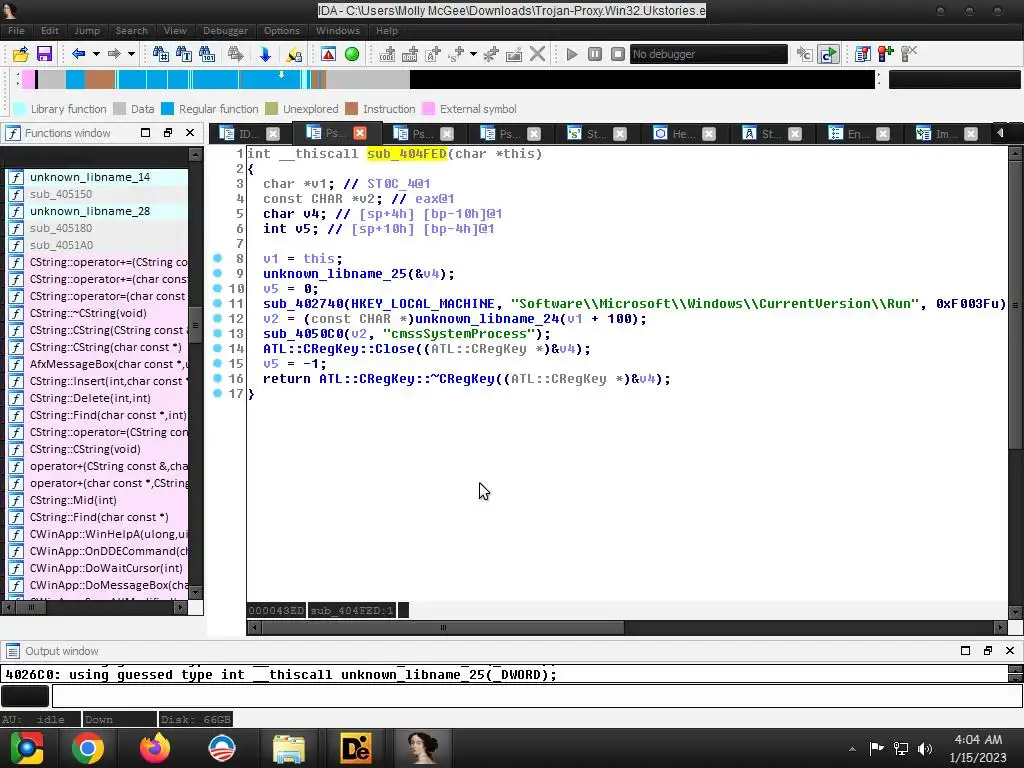Click the Regular function legend color swatch
The image size is (1024, 768).
(x=168, y=109)
